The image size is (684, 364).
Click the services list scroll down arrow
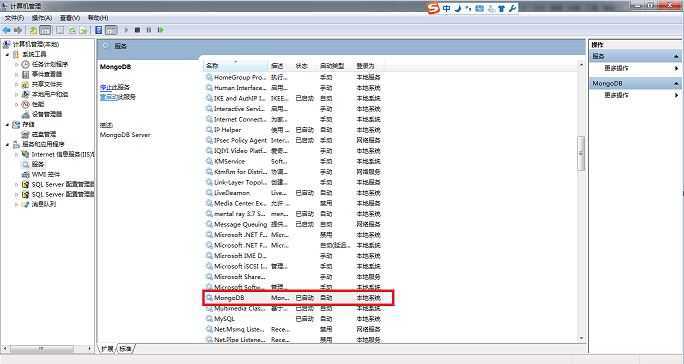[x=581, y=339]
